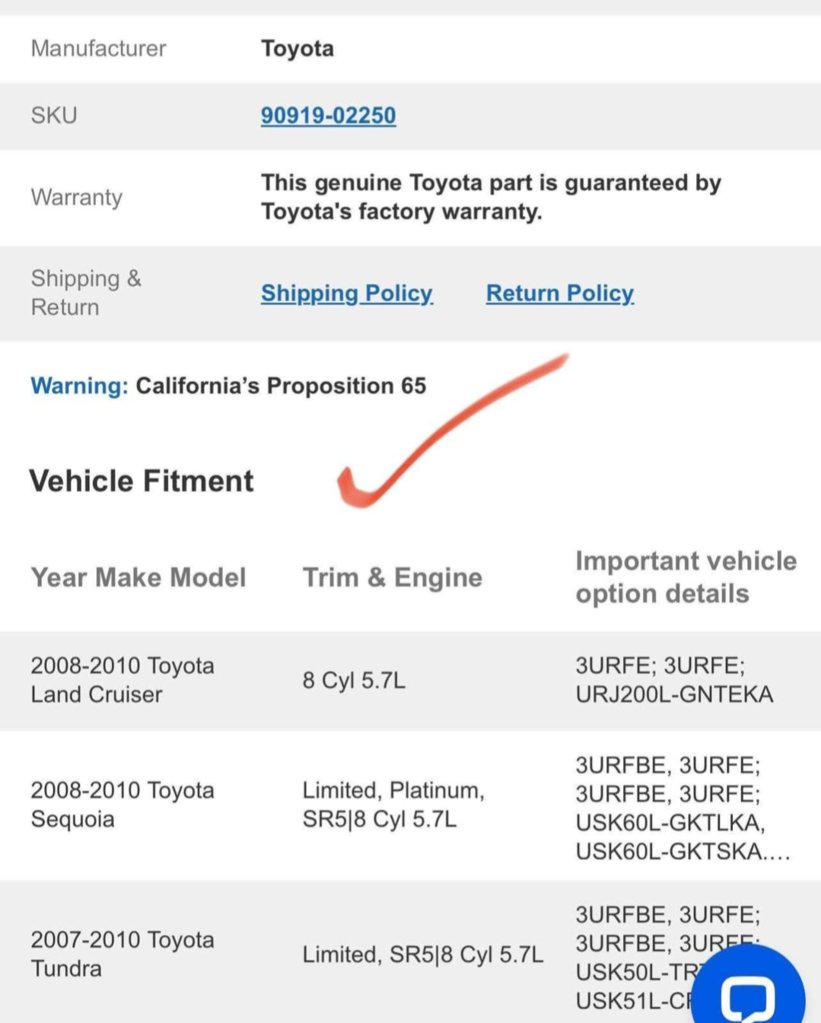Click the Year Make Model column header
The height and width of the screenshot is (1023, 821).
pos(138,577)
